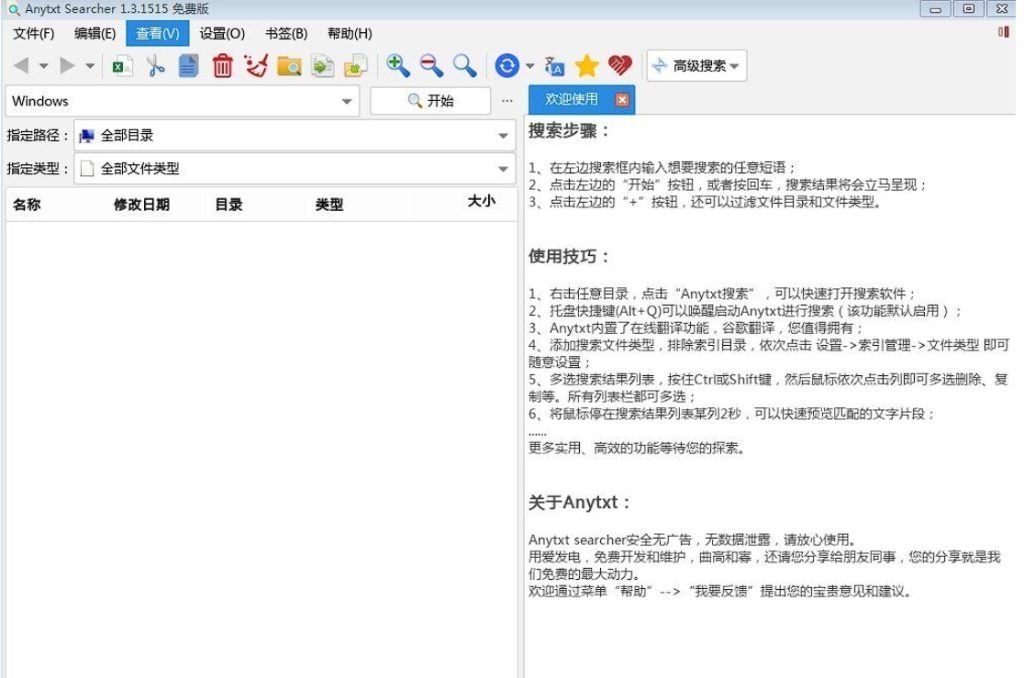Click the zoom in magnifier icon
The image size is (1024, 678).
tap(398, 65)
